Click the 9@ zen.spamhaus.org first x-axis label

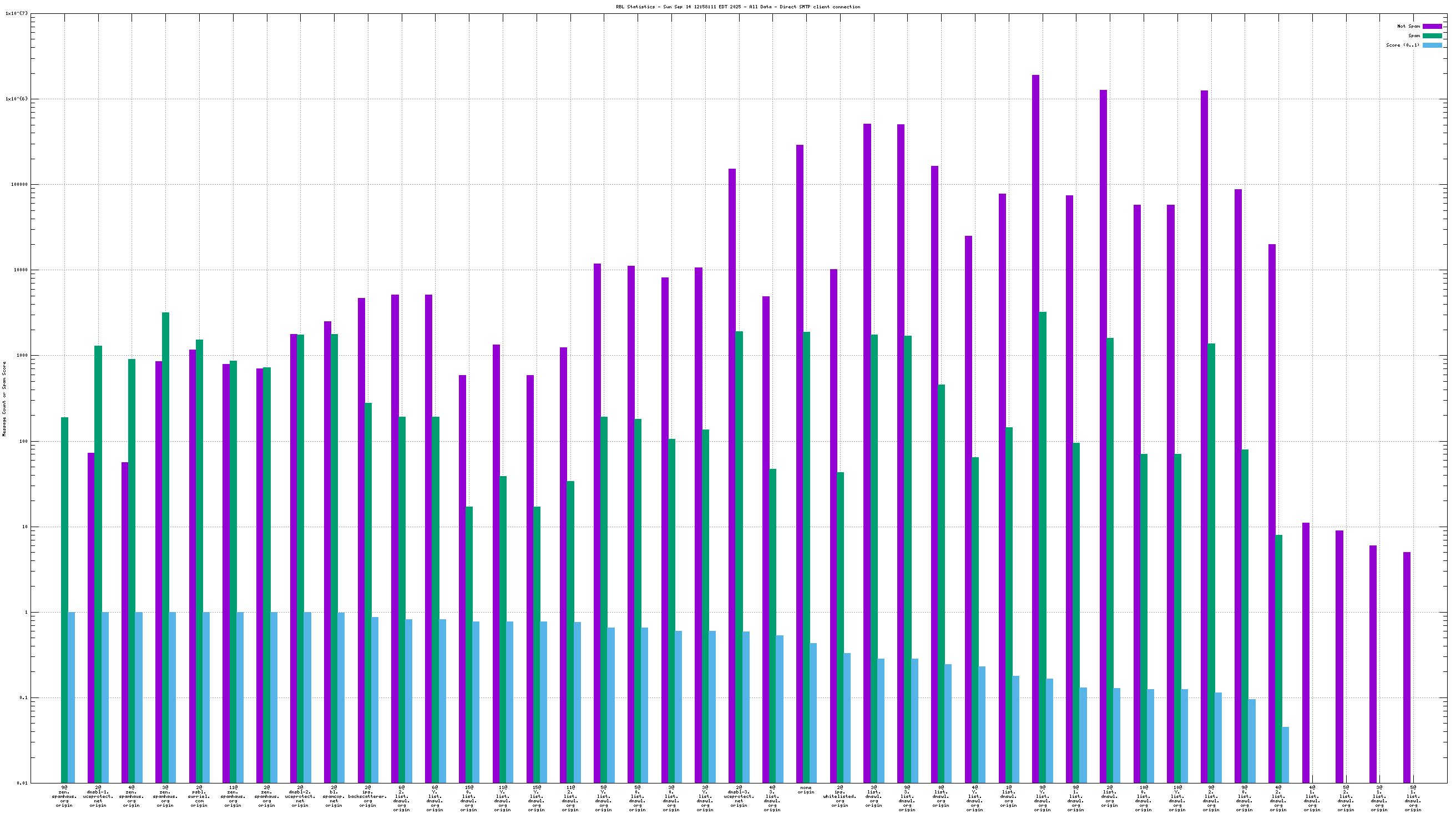[64, 796]
